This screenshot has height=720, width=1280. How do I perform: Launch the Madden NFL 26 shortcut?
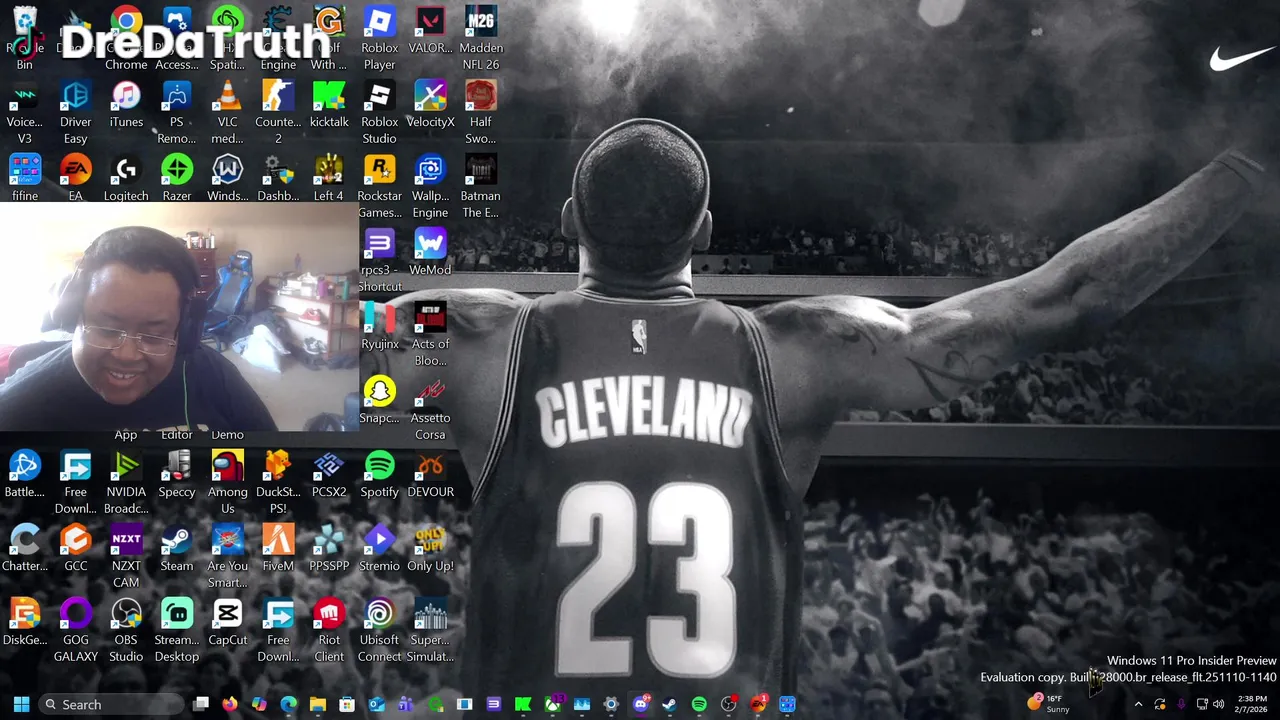coord(480,38)
